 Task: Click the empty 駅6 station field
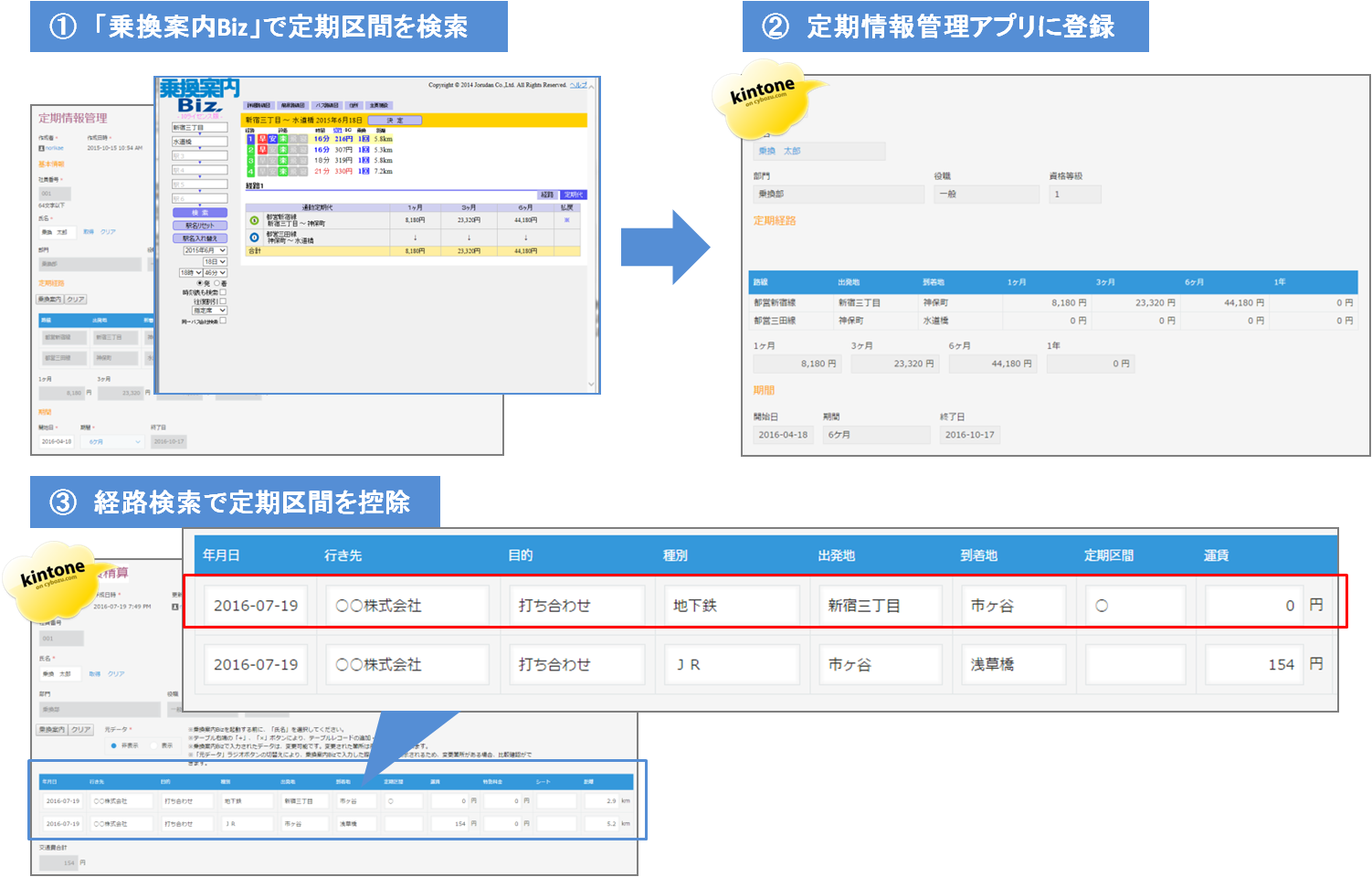click(200, 198)
